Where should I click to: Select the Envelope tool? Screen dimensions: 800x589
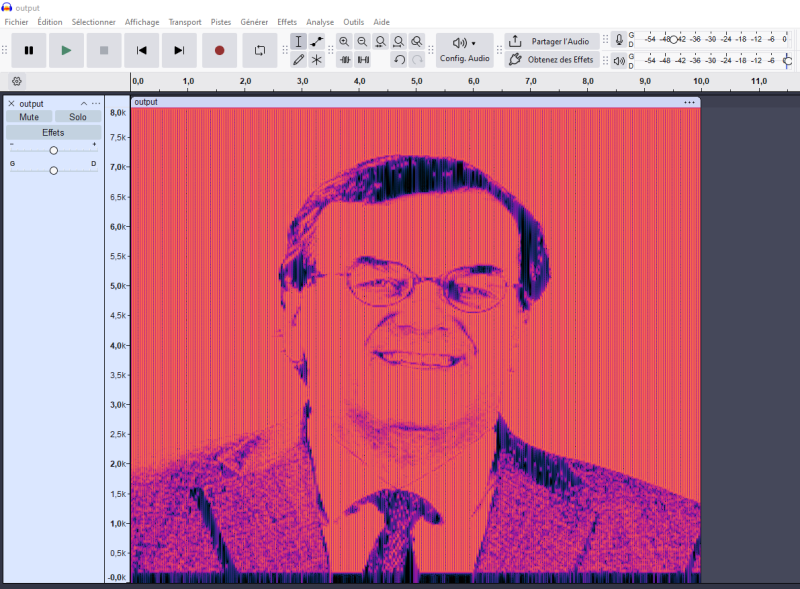[316, 41]
